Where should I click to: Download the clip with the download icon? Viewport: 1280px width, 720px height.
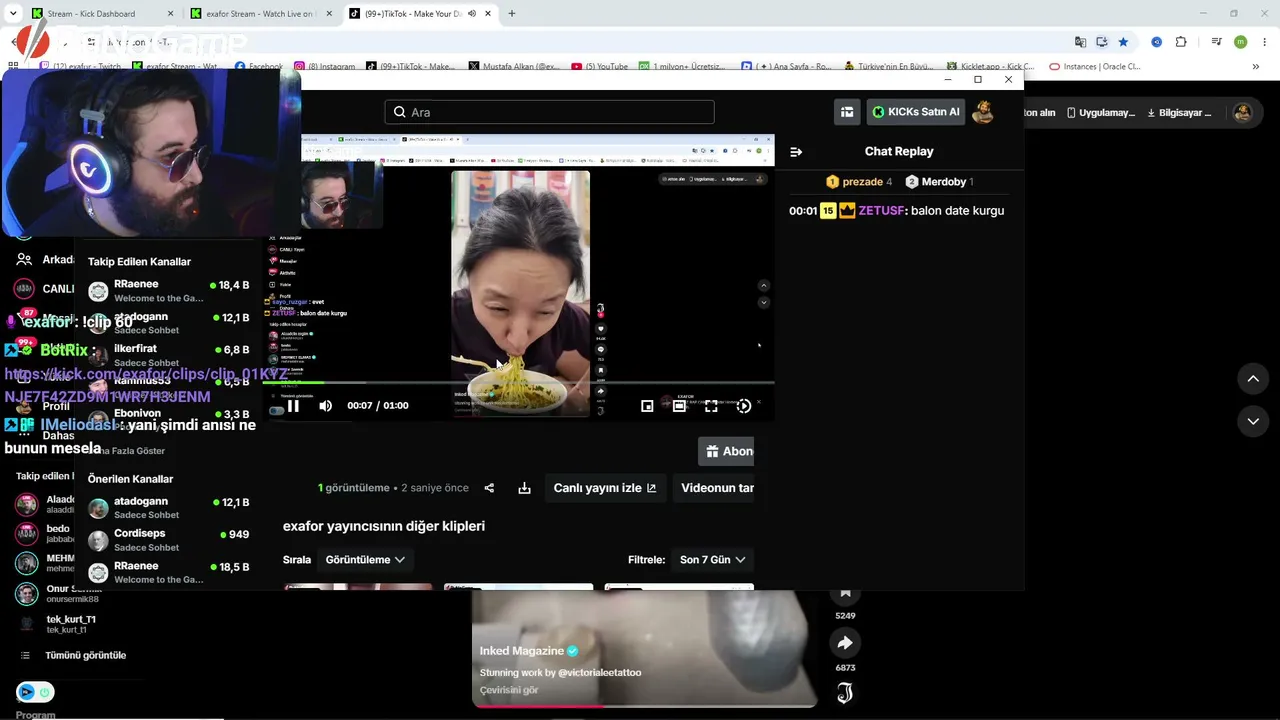click(524, 488)
